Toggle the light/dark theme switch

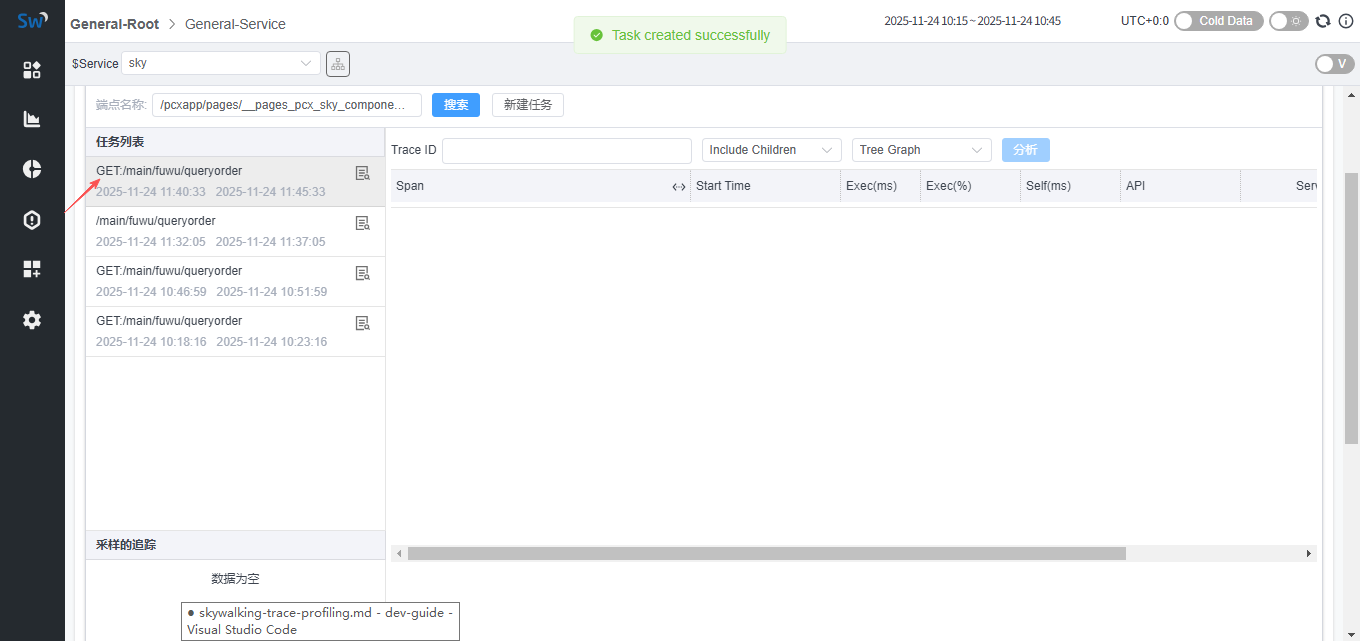1288,21
